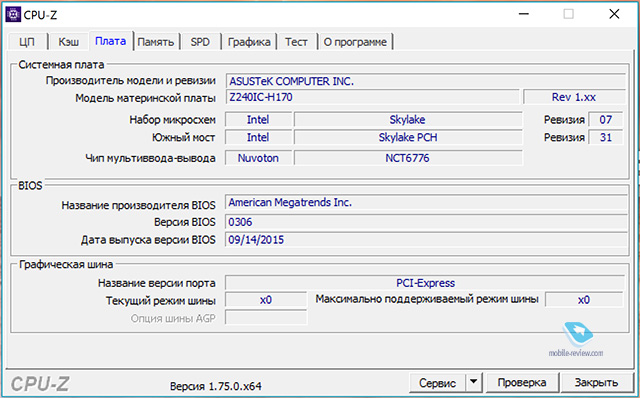Click the Версия 1.75.0.x64 text
The image size is (640, 398).
216,386
